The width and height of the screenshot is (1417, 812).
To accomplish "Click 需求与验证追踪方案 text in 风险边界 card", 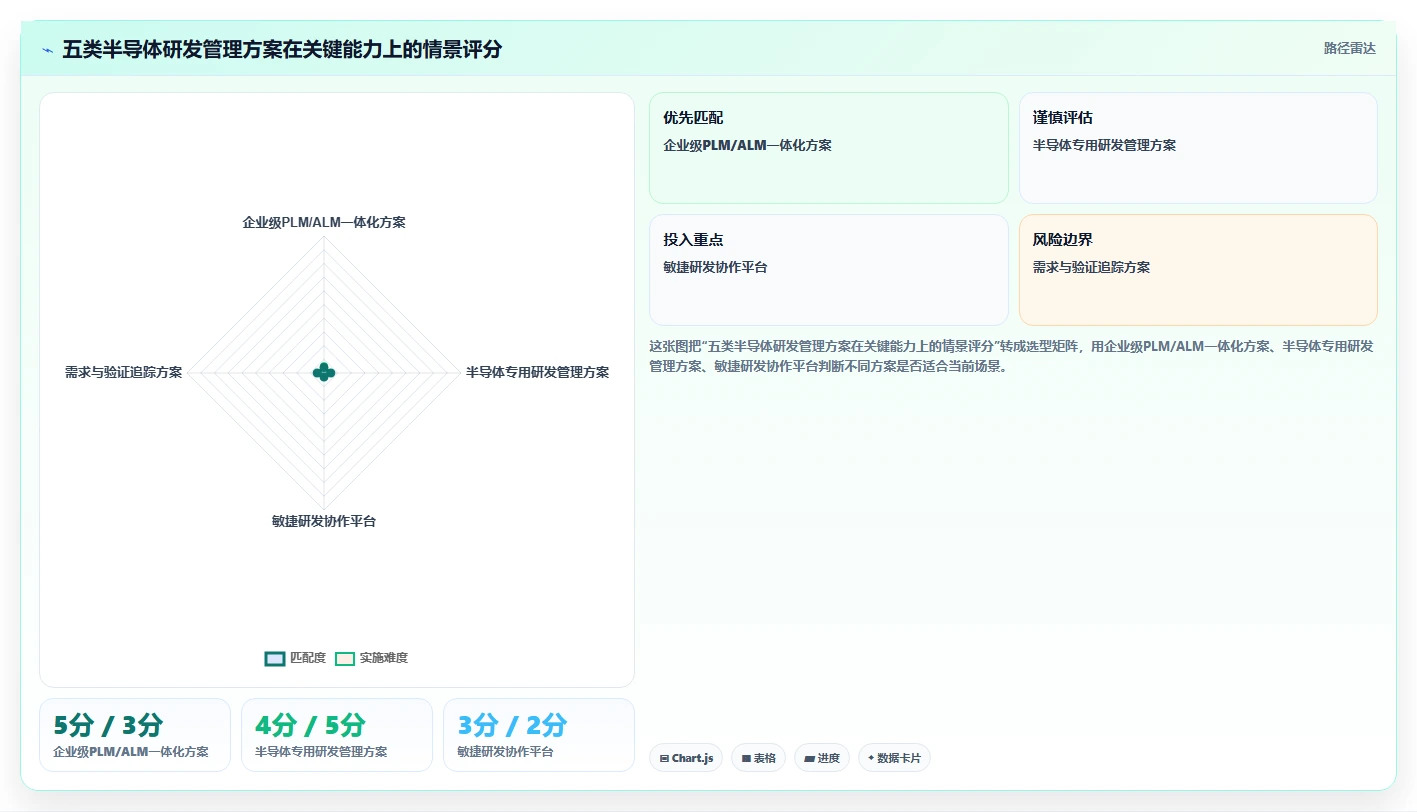I will pos(1091,267).
